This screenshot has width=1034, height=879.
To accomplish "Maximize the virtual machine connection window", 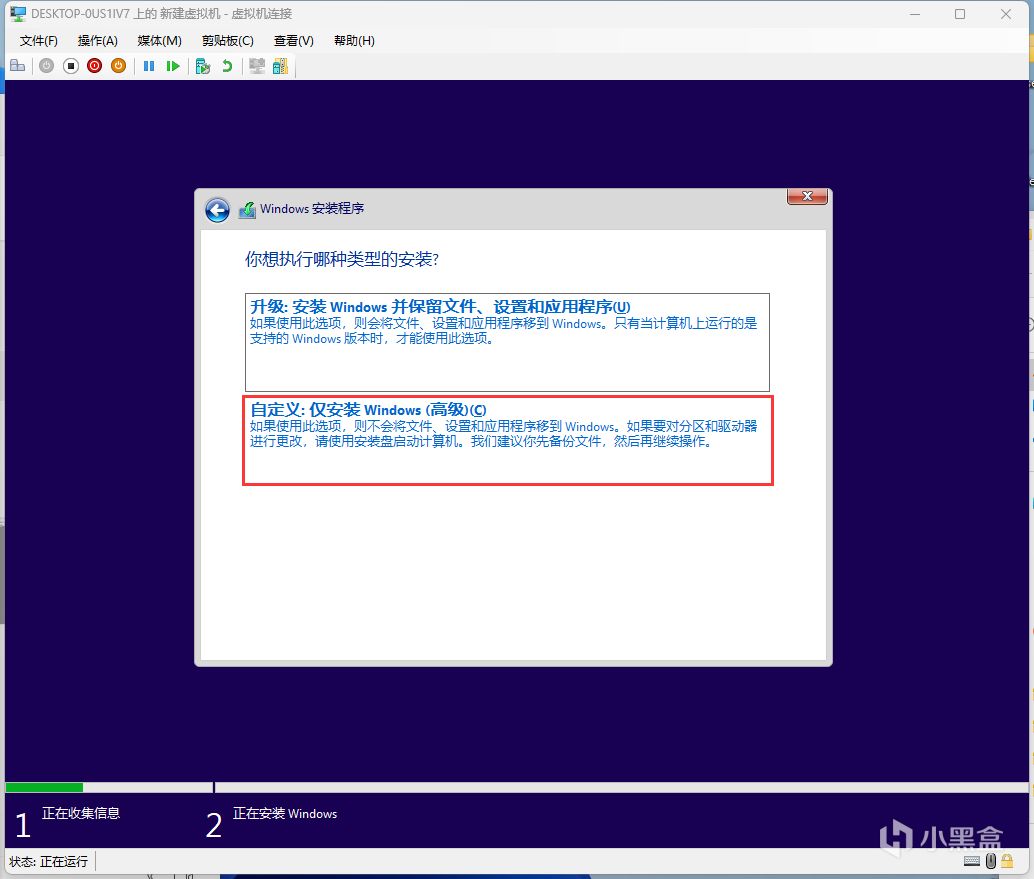I will (960, 14).
